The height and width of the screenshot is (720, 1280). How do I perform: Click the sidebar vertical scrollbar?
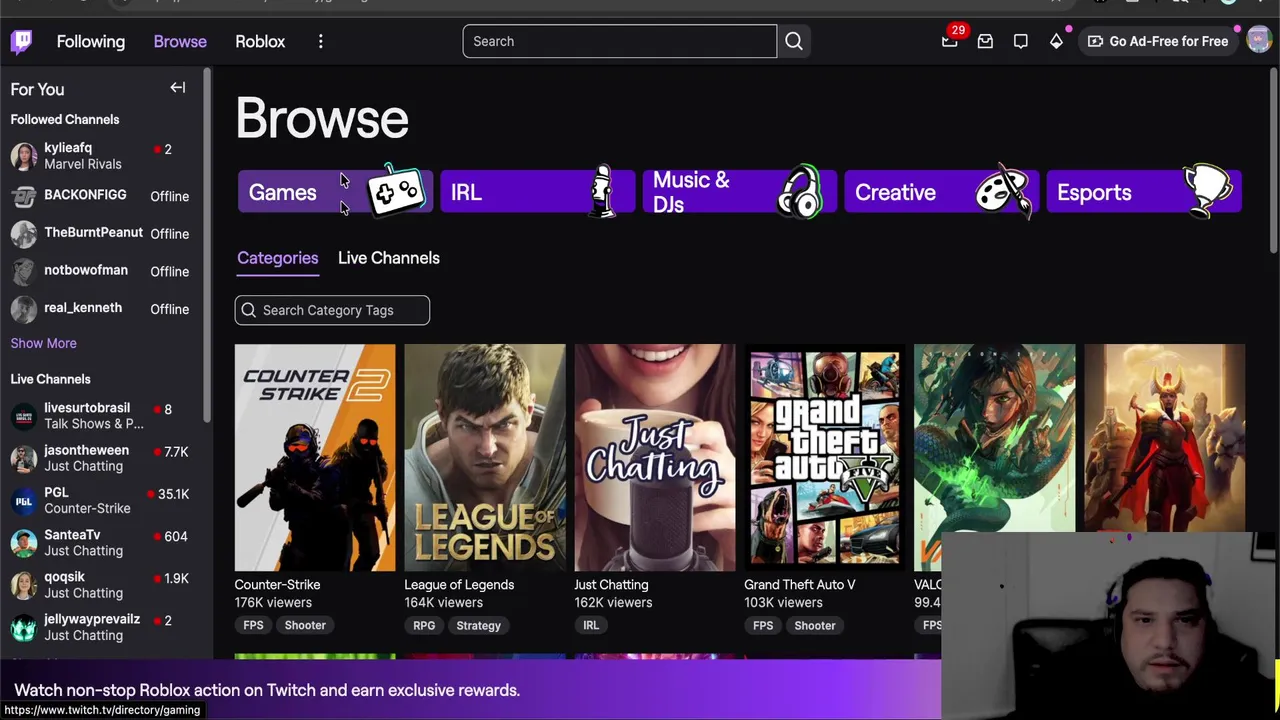pos(207,245)
